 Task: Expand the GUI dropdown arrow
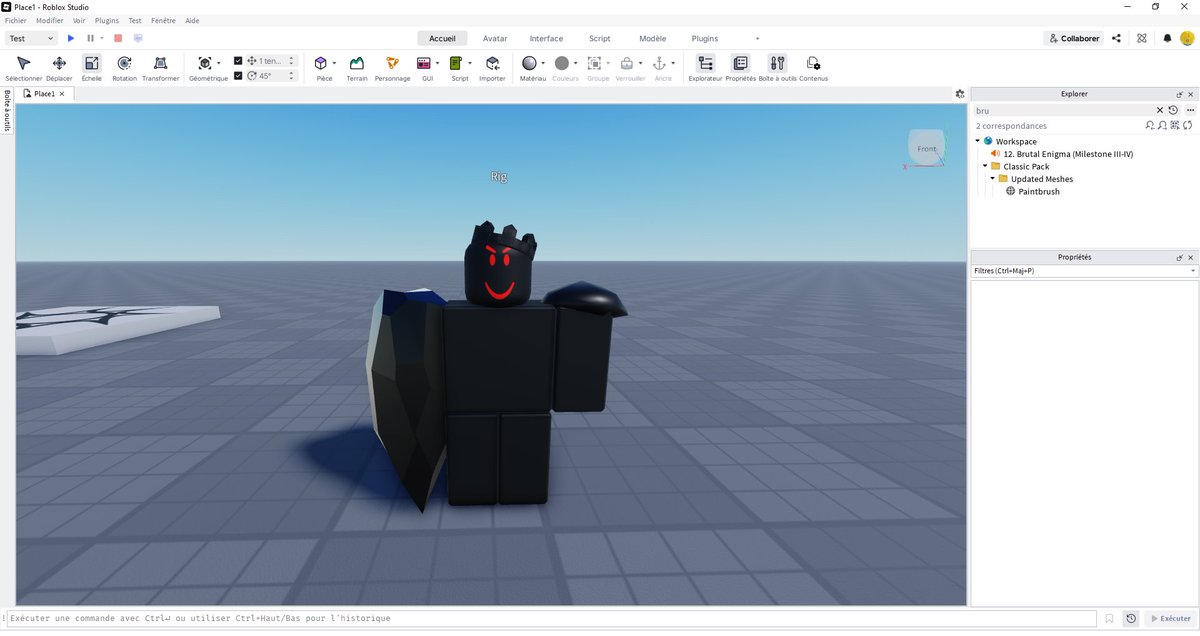click(438, 63)
